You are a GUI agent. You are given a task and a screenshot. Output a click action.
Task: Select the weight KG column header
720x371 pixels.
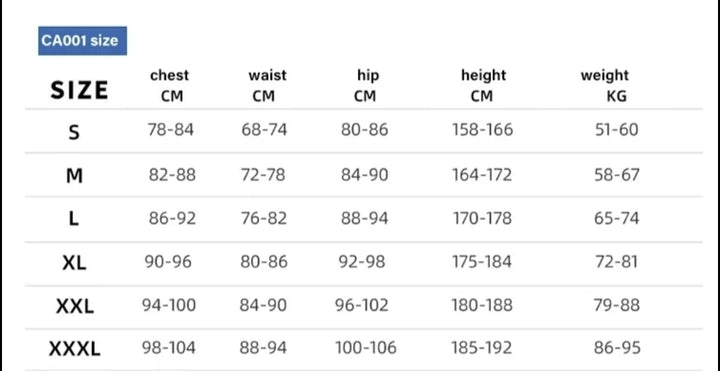coord(605,85)
